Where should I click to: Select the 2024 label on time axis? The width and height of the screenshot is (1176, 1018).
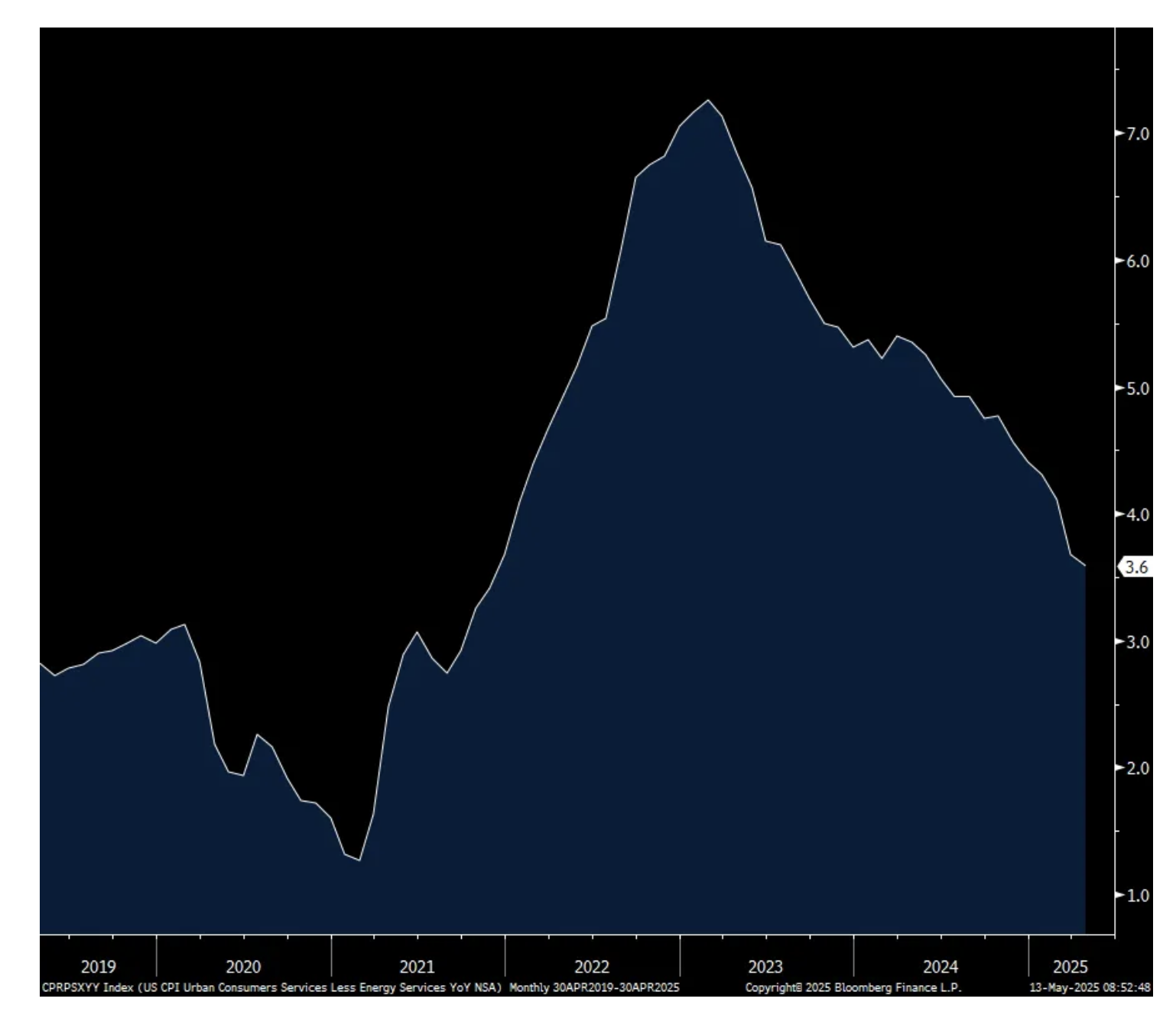940,967
